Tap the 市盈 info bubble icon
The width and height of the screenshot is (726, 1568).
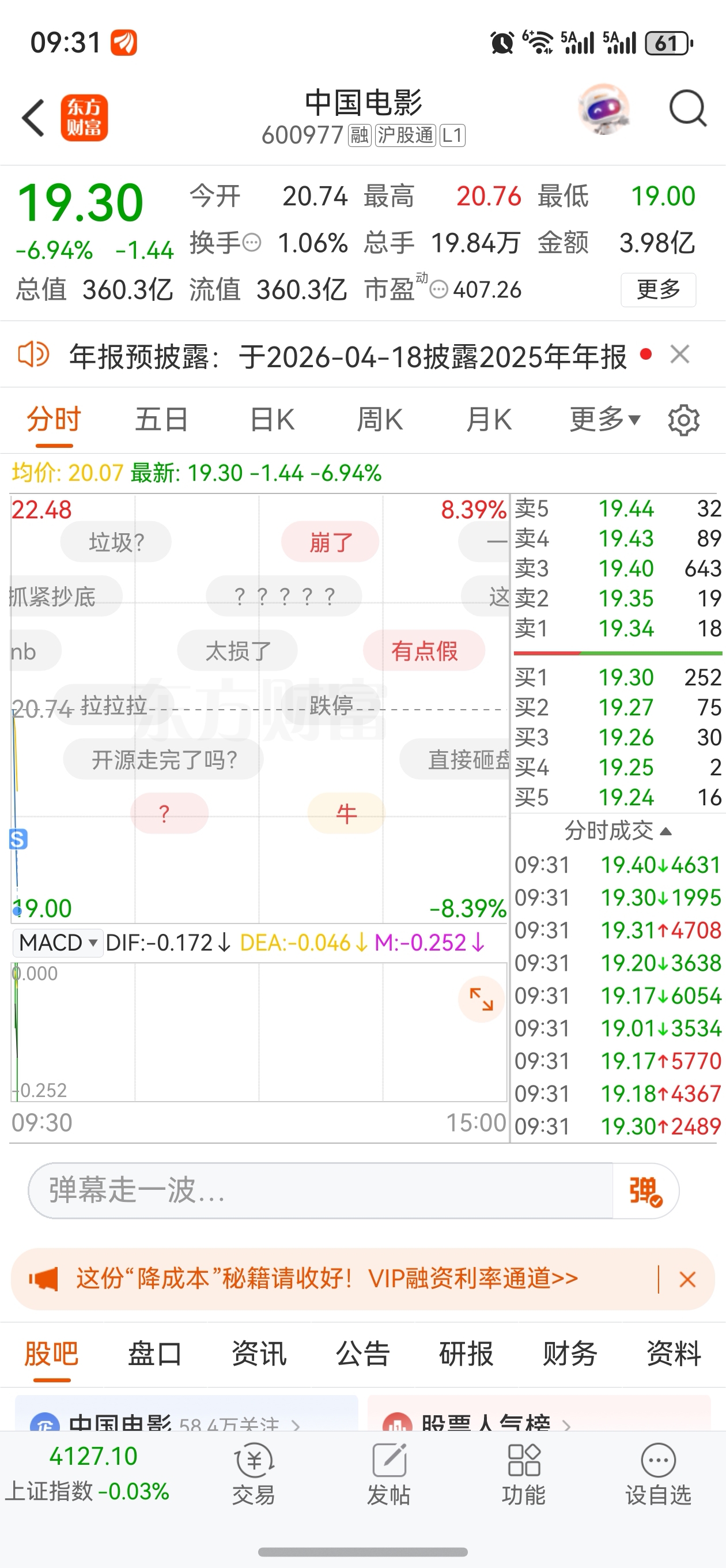point(438,290)
